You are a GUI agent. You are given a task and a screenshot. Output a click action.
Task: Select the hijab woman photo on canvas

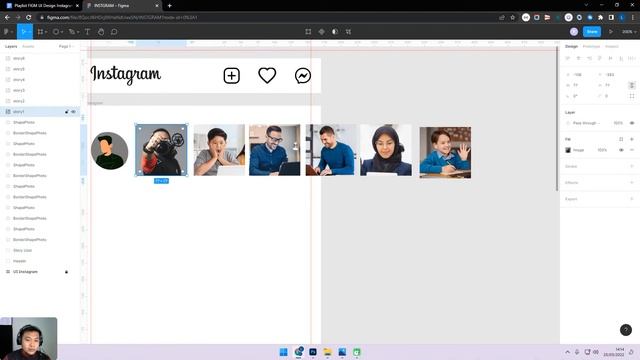click(386, 150)
